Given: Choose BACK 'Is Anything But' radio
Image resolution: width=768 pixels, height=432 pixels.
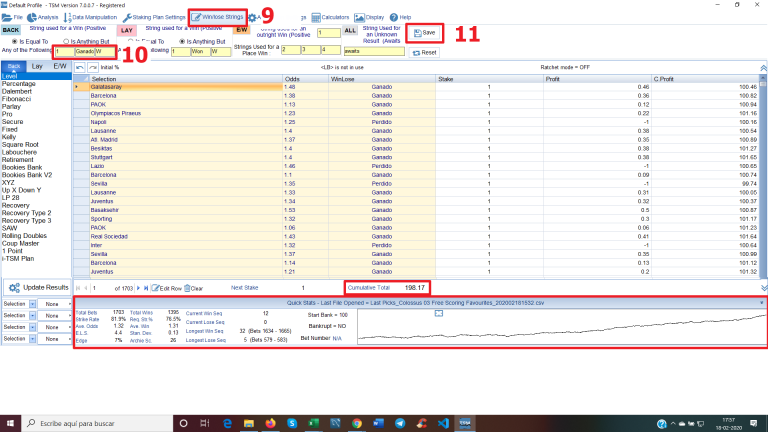Looking at the screenshot, I should pos(66,42).
